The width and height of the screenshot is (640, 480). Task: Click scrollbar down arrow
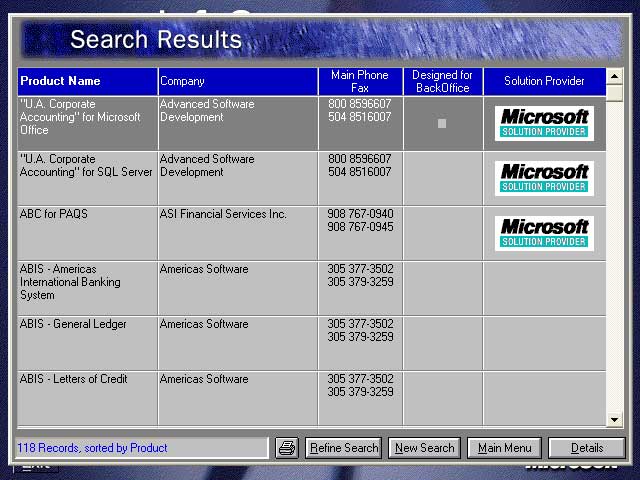(x=614, y=420)
